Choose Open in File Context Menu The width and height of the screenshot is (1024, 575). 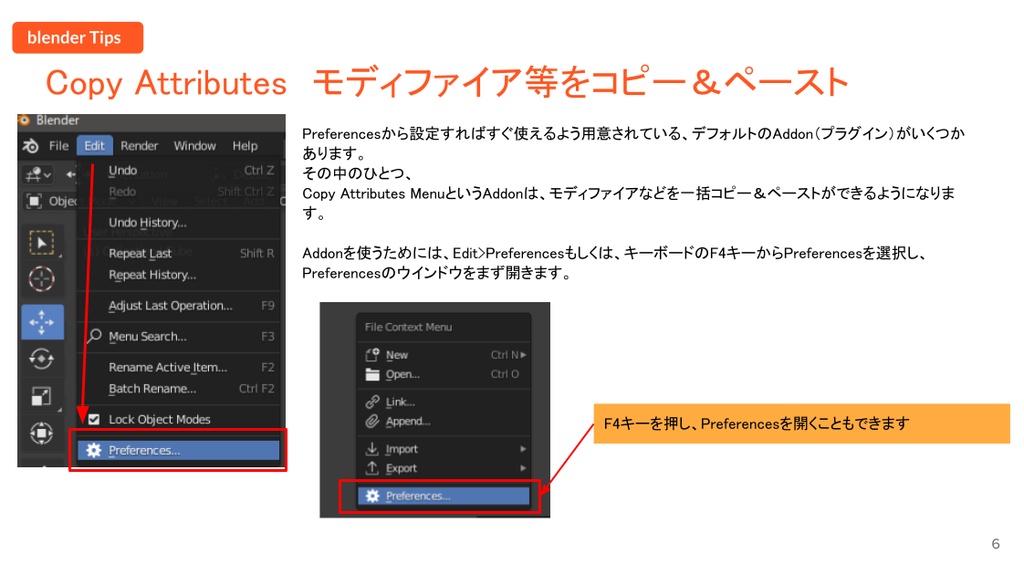click(443, 374)
